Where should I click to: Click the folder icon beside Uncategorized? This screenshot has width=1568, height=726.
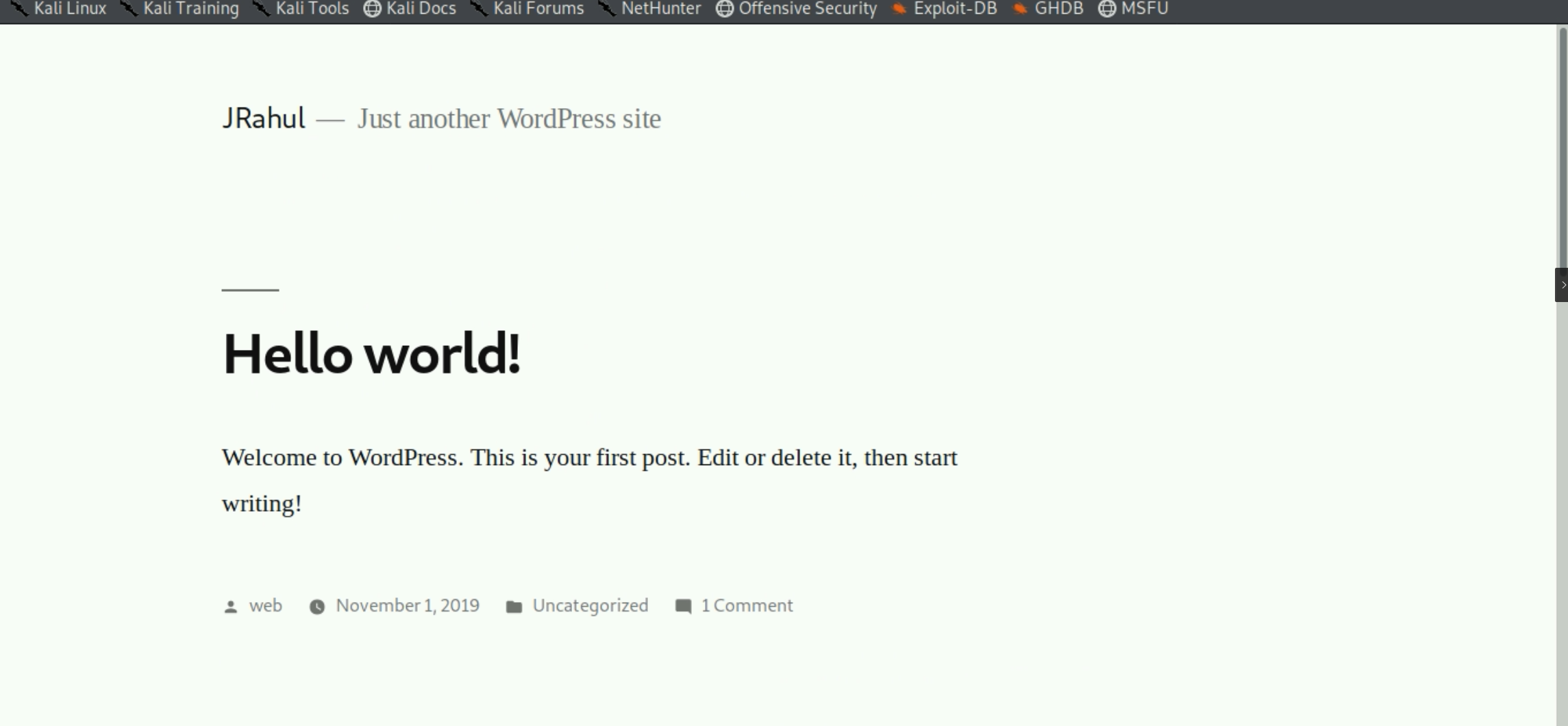(515, 606)
